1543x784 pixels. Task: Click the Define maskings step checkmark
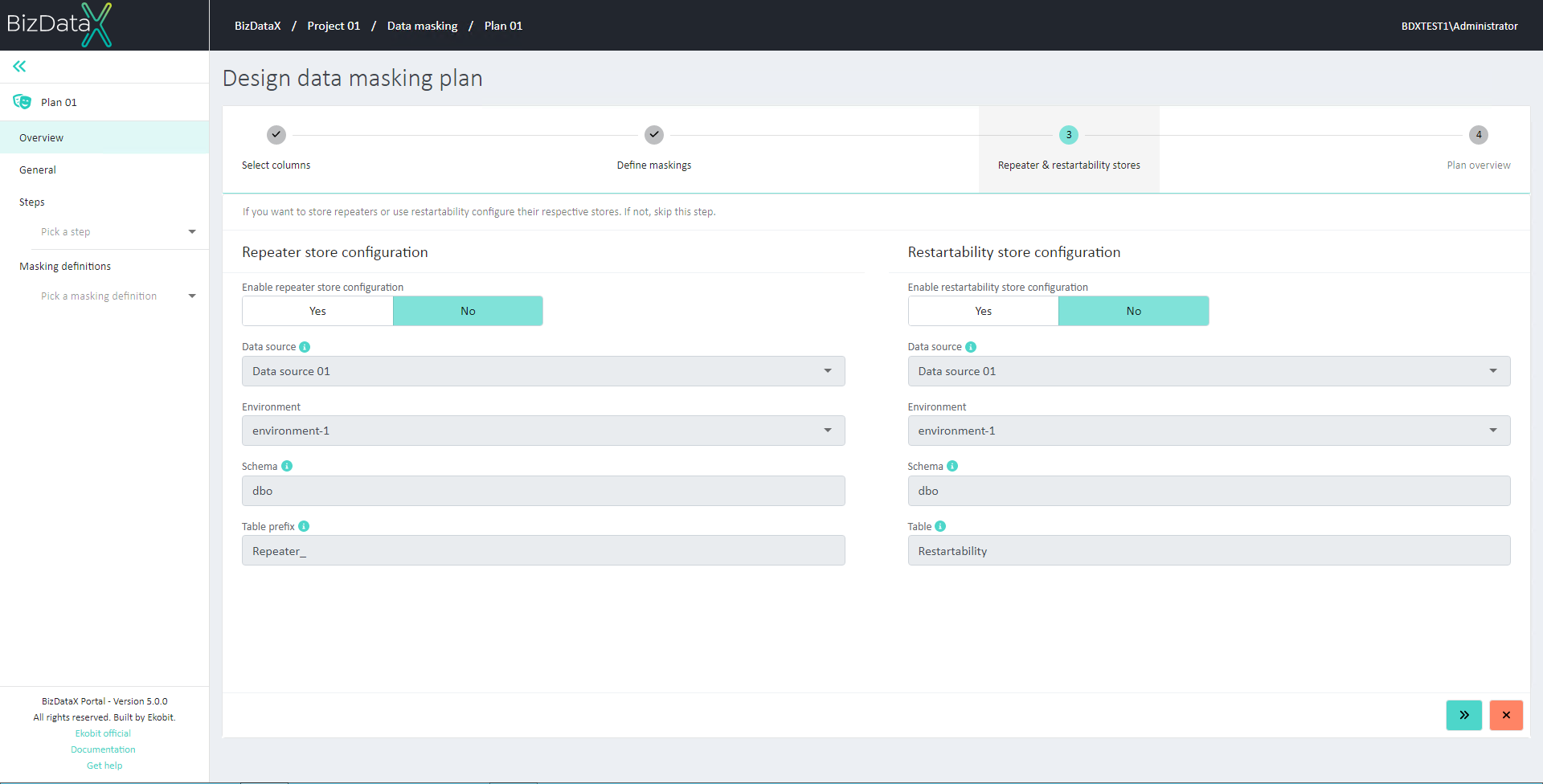click(654, 134)
